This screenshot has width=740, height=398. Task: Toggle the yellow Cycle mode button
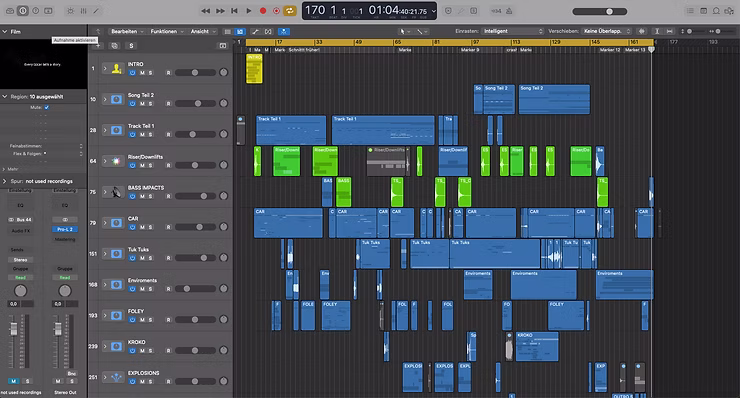[289, 10]
